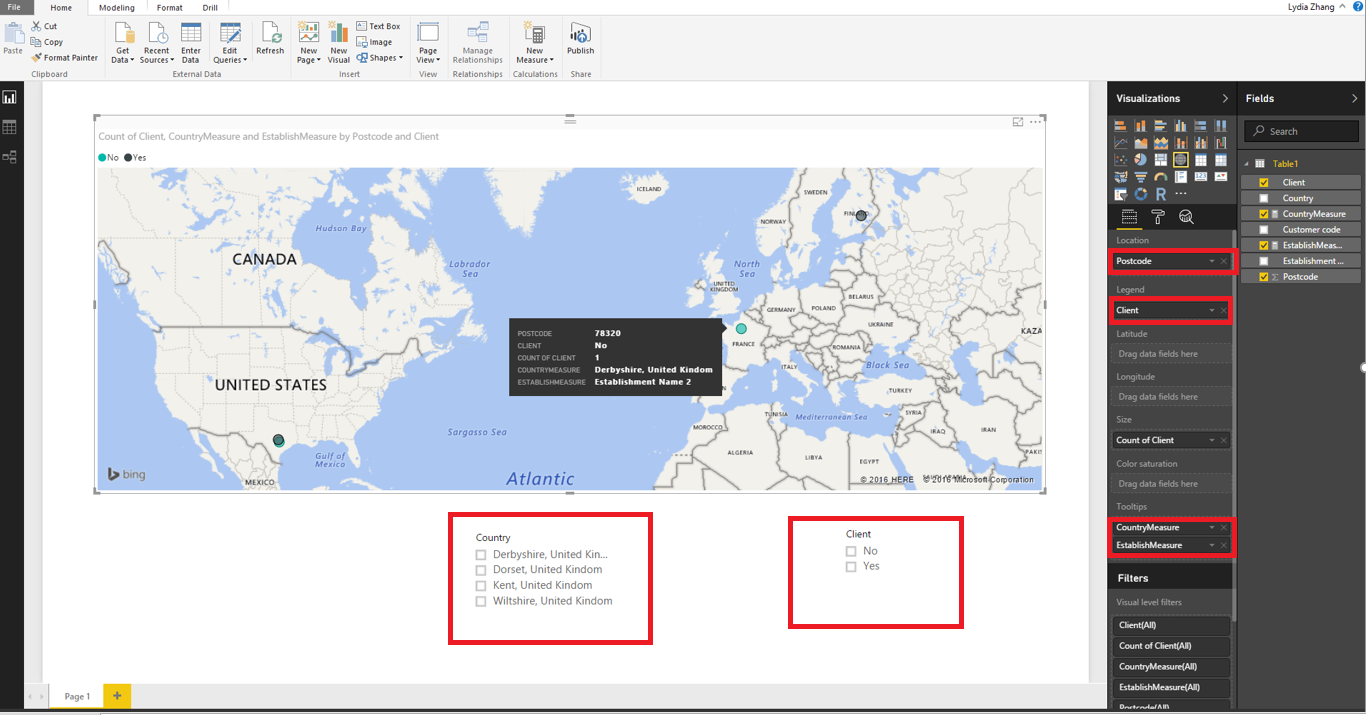
Task: Tick Yes in the Client slicer
Action: point(851,566)
